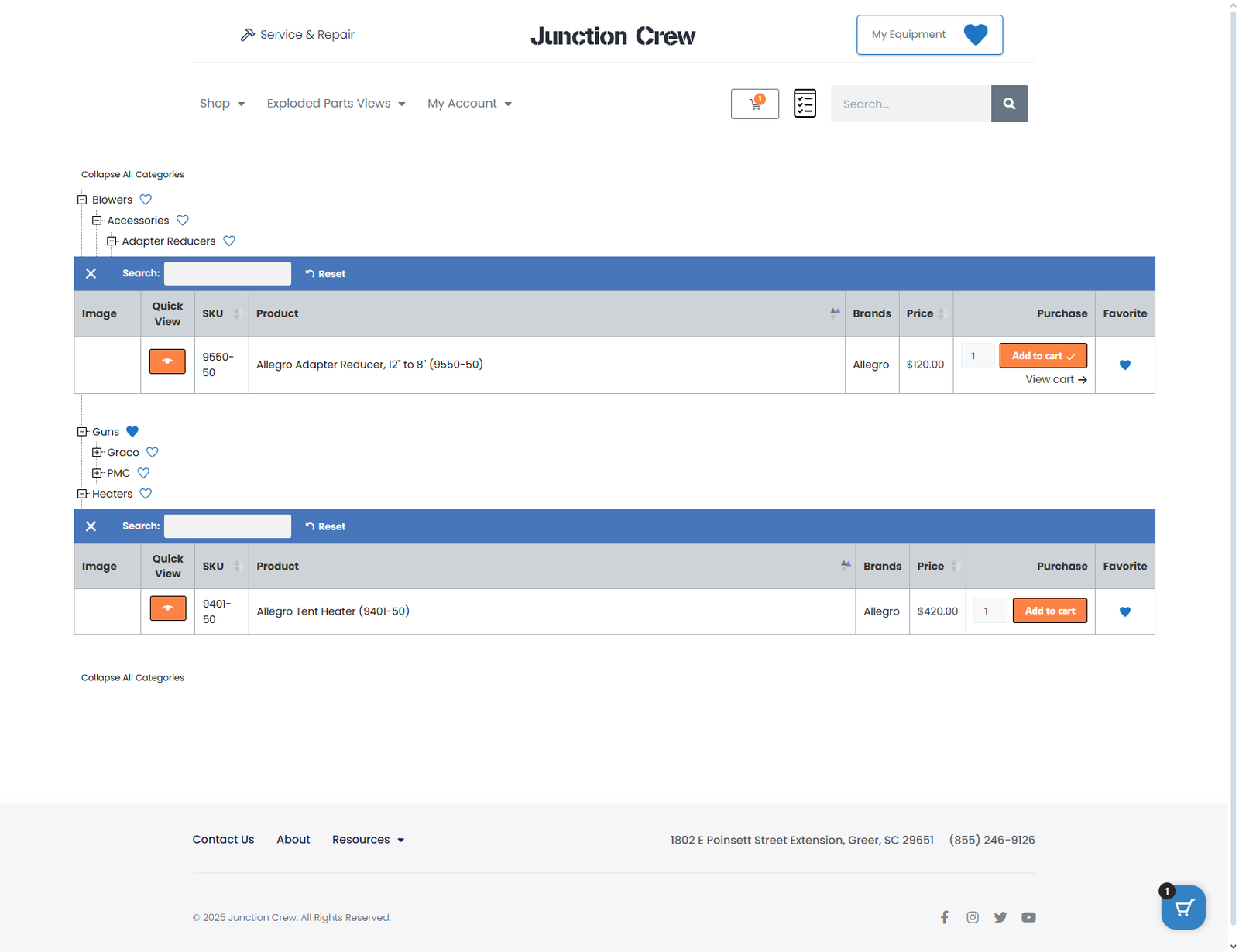
Task: Close the Heaters table search bar
Action: [91, 526]
